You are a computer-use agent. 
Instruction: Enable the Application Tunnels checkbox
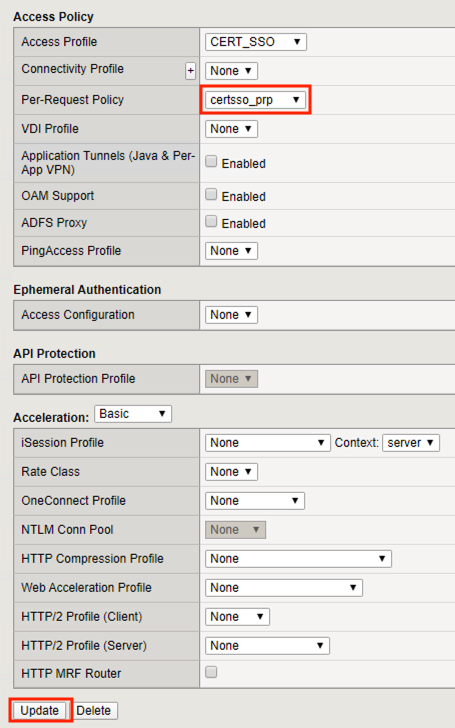click(x=211, y=161)
